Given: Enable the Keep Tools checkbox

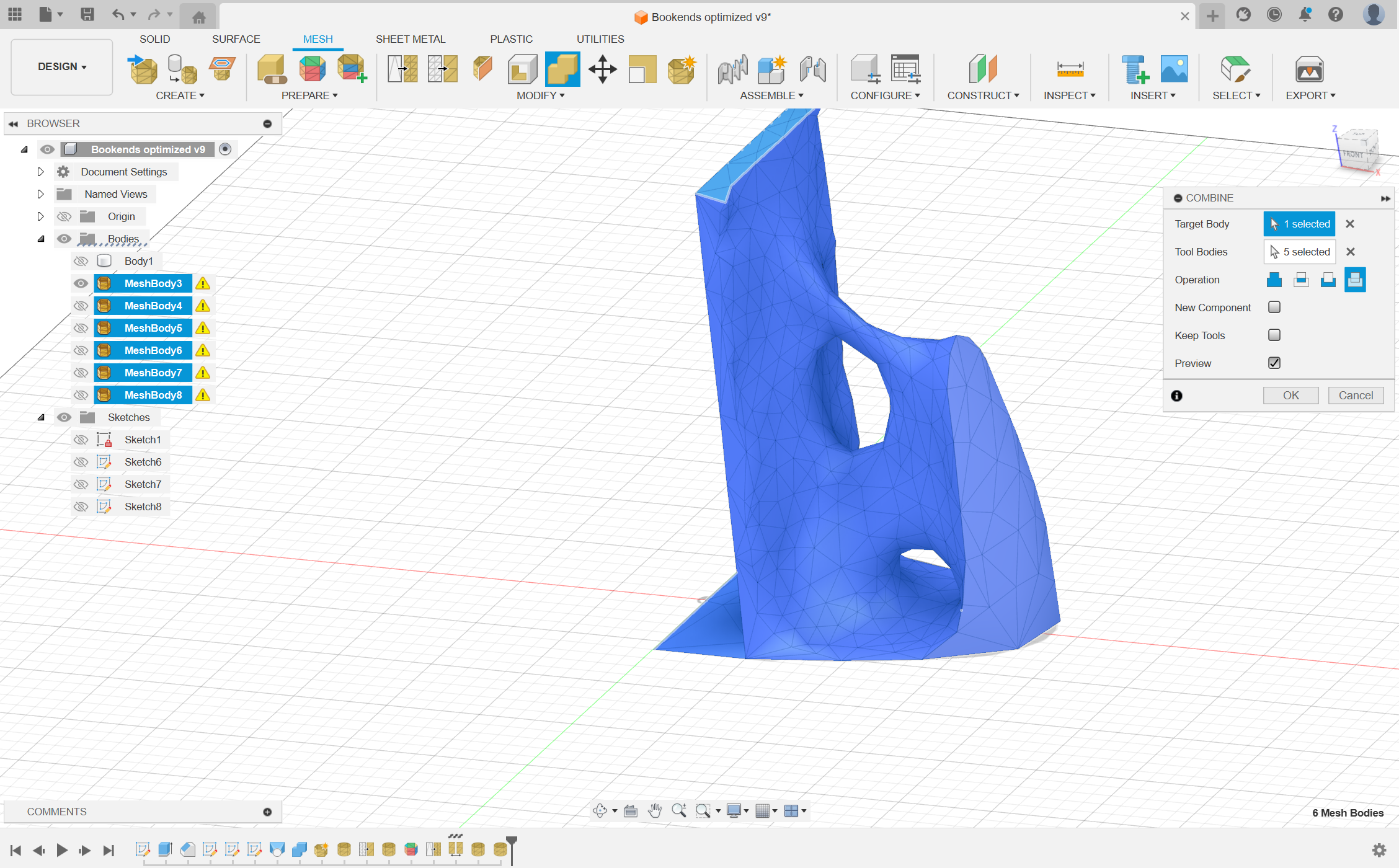Looking at the screenshot, I should coord(1274,335).
